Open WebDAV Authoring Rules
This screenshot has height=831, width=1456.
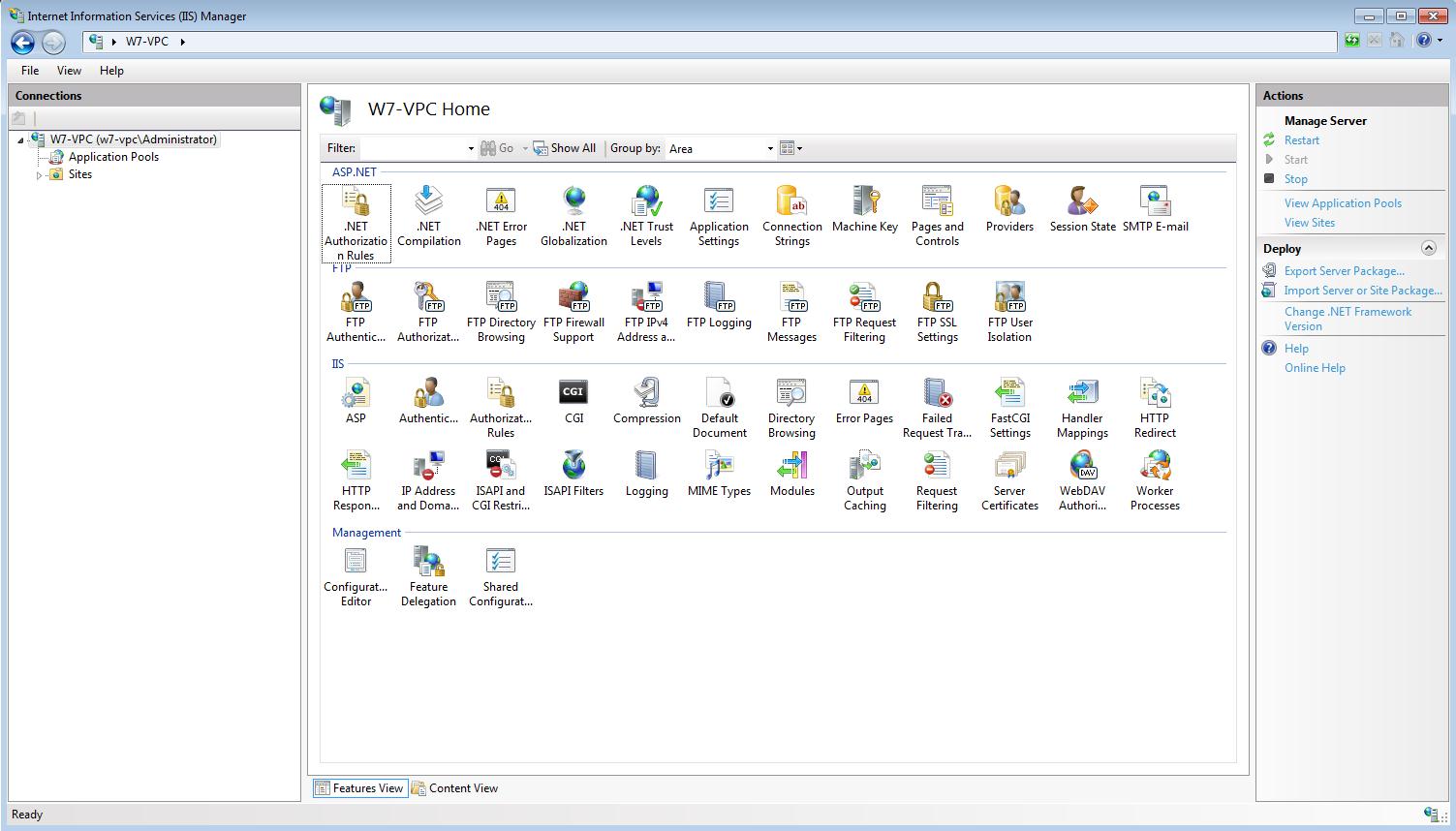pos(1081,477)
